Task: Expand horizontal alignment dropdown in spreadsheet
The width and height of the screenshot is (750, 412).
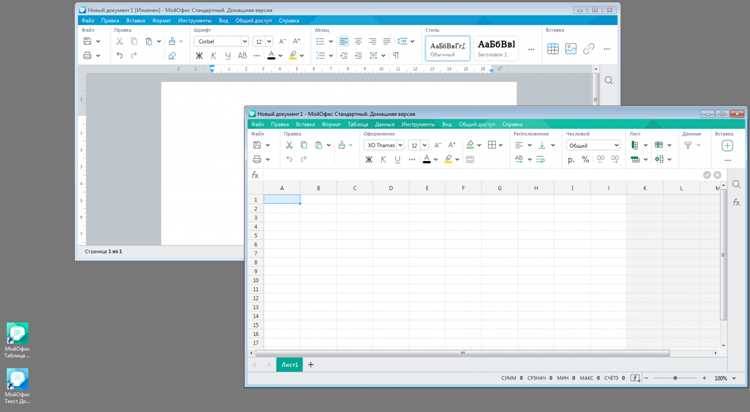Action: [x=529, y=145]
